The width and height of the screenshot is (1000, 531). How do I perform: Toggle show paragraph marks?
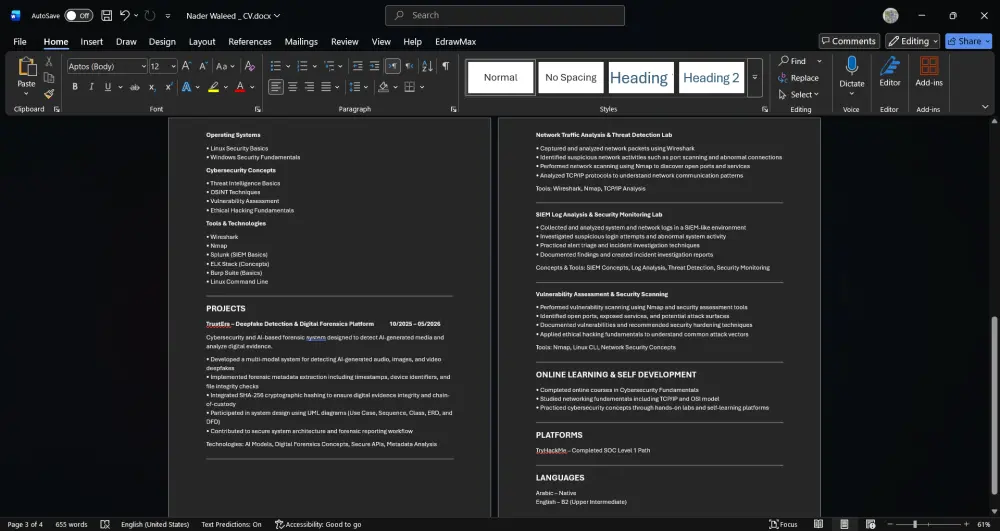pos(446,66)
